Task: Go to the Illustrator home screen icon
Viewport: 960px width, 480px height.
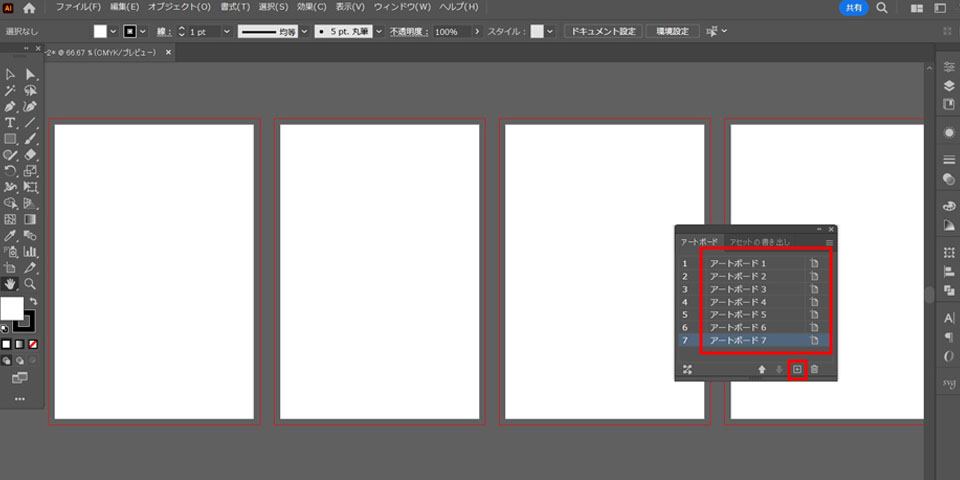Action: (29, 8)
